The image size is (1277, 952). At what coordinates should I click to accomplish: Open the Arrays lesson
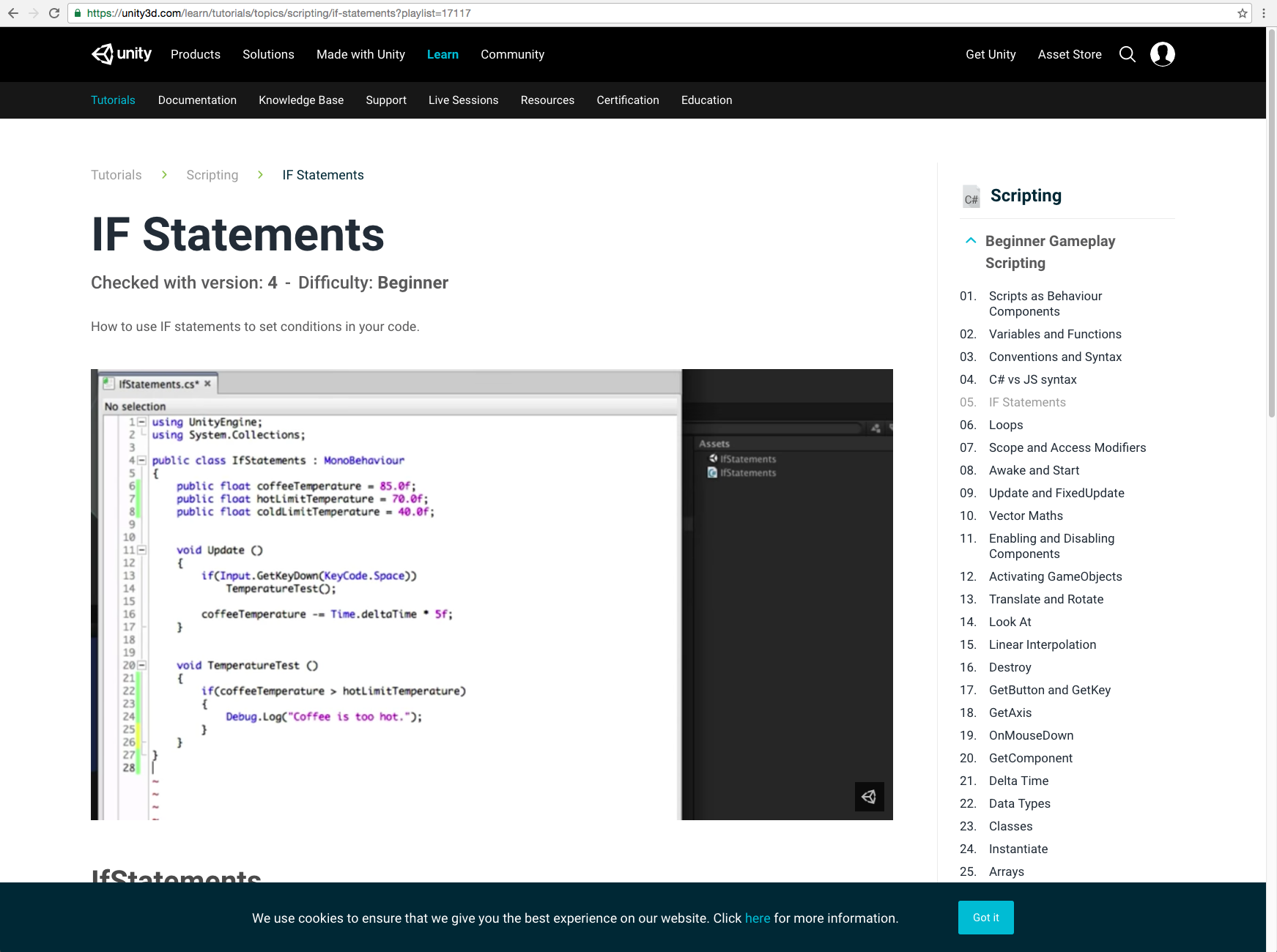point(1006,871)
